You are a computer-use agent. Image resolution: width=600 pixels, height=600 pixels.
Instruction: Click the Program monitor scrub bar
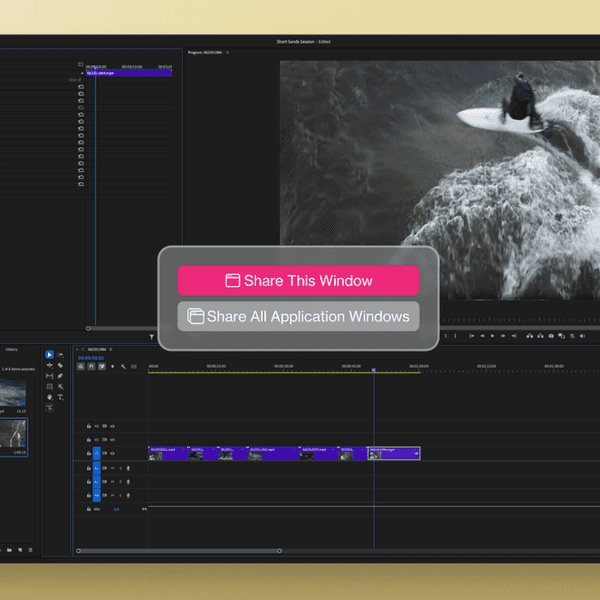coord(520,328)
